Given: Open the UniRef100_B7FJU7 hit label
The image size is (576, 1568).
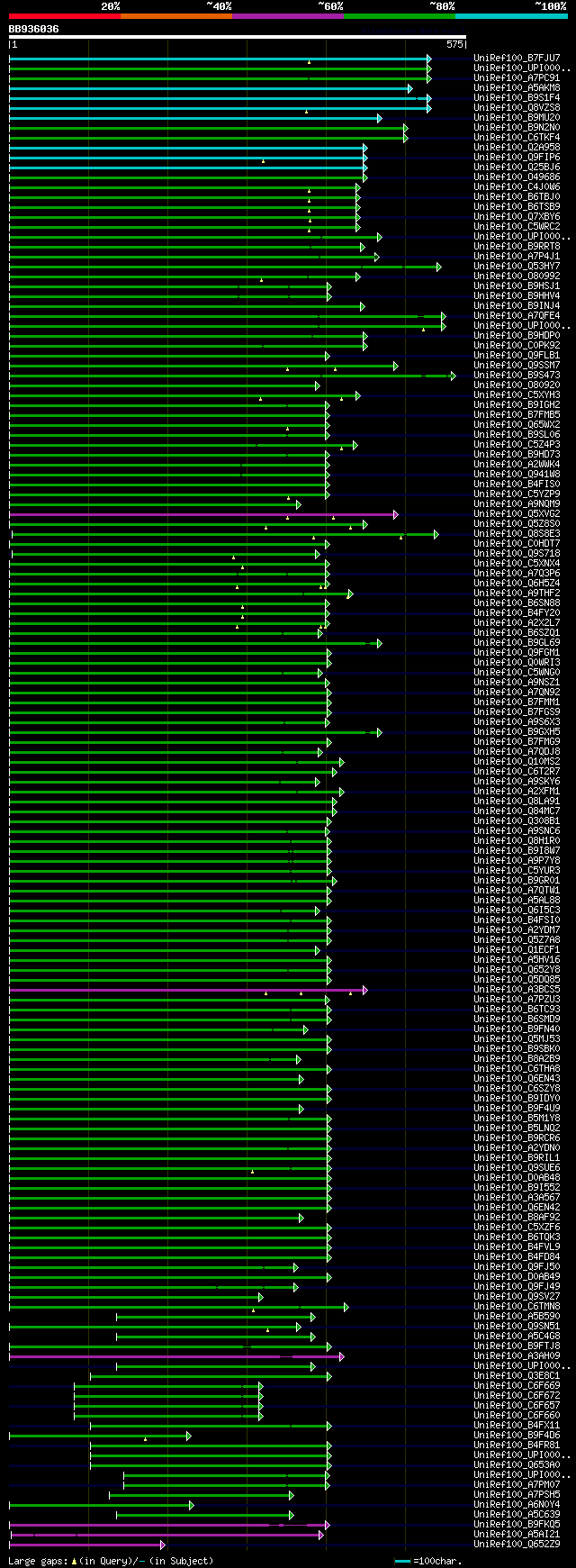Looking at the screenshot, I should pos(517,59).
